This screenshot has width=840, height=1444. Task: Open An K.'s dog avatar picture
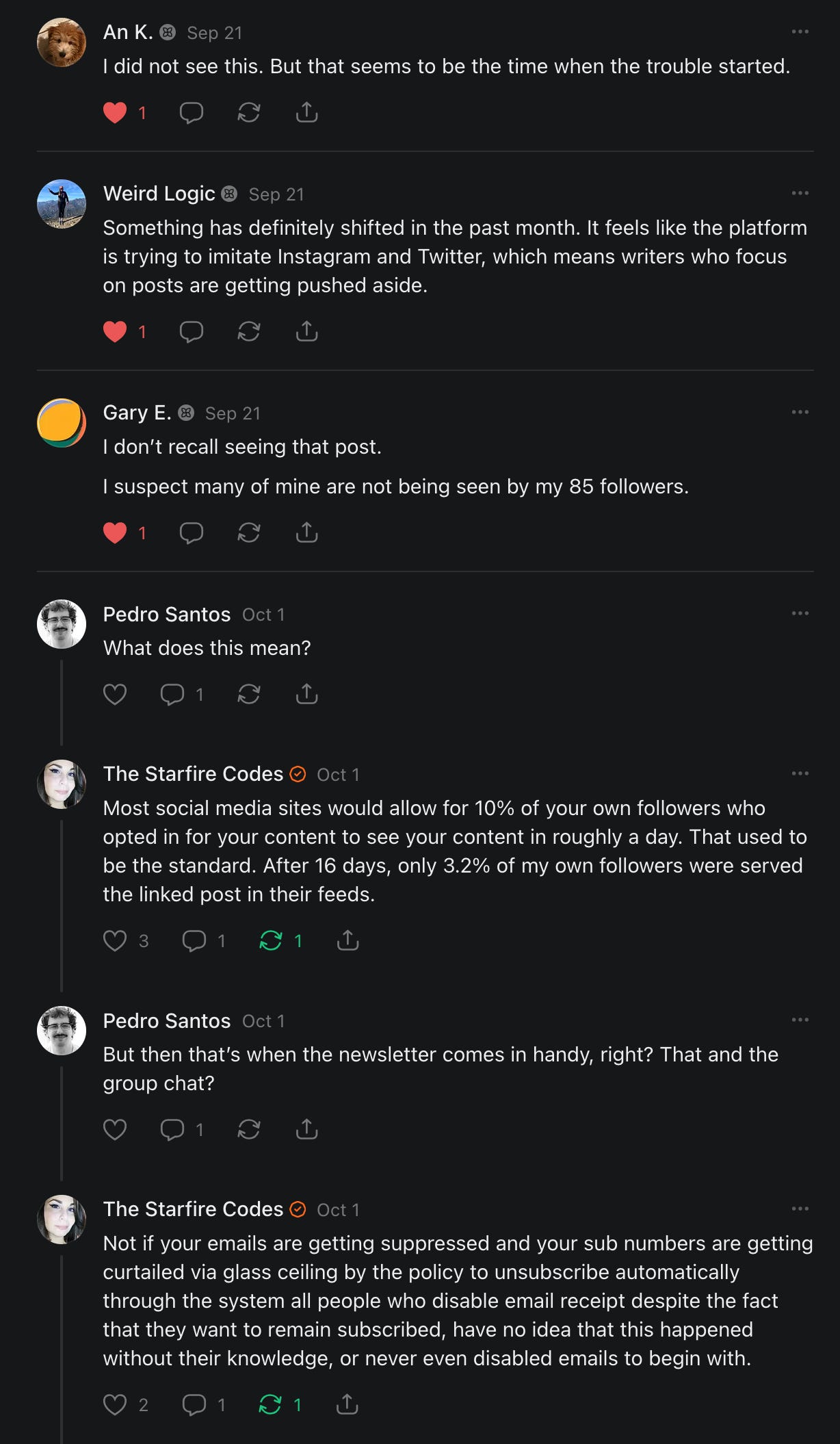click(x=62, y=42)
